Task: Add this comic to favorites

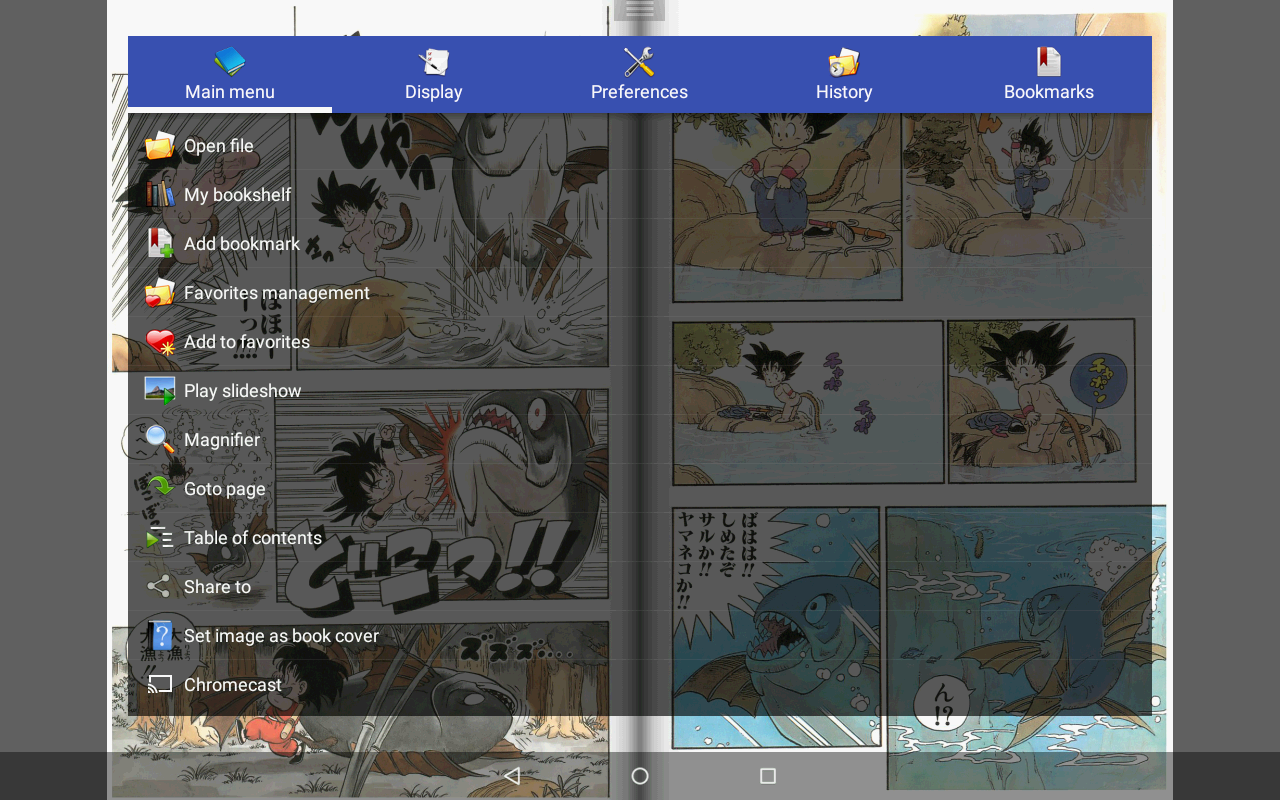Action: (x=246, y=341)
